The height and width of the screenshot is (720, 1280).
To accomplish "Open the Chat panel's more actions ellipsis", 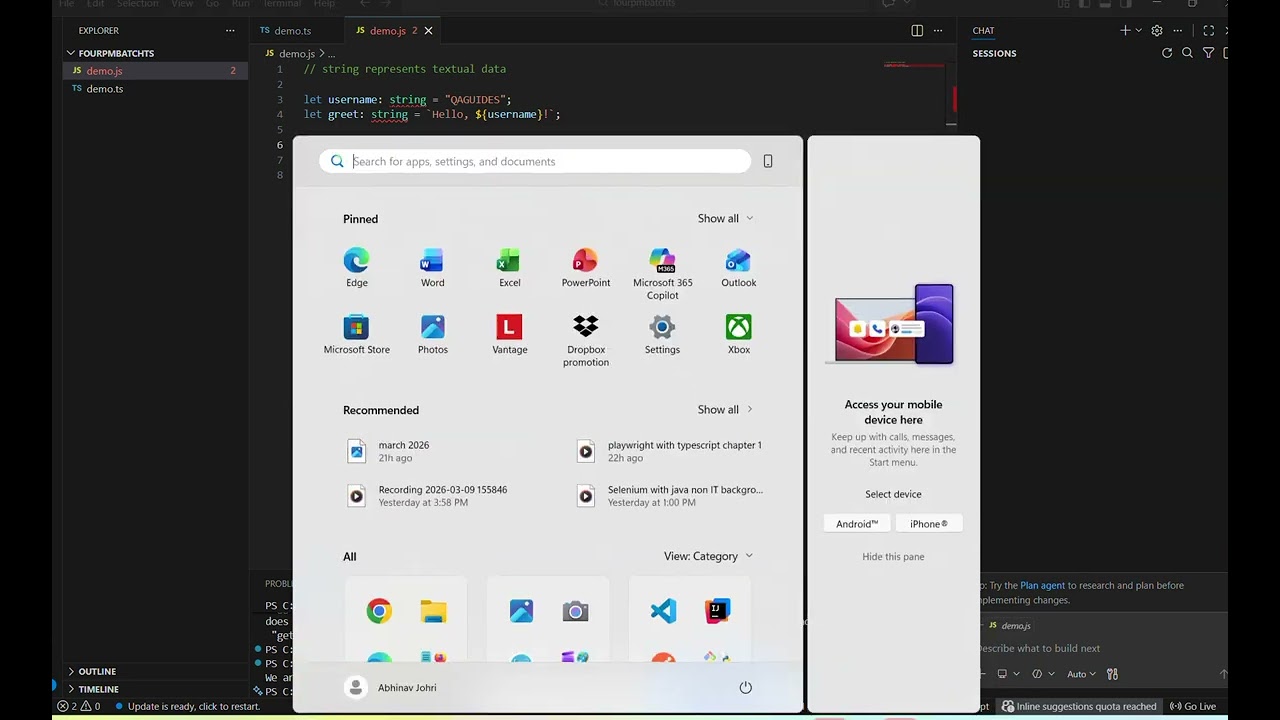I will pyautogui.click(x=1178, y=31).
